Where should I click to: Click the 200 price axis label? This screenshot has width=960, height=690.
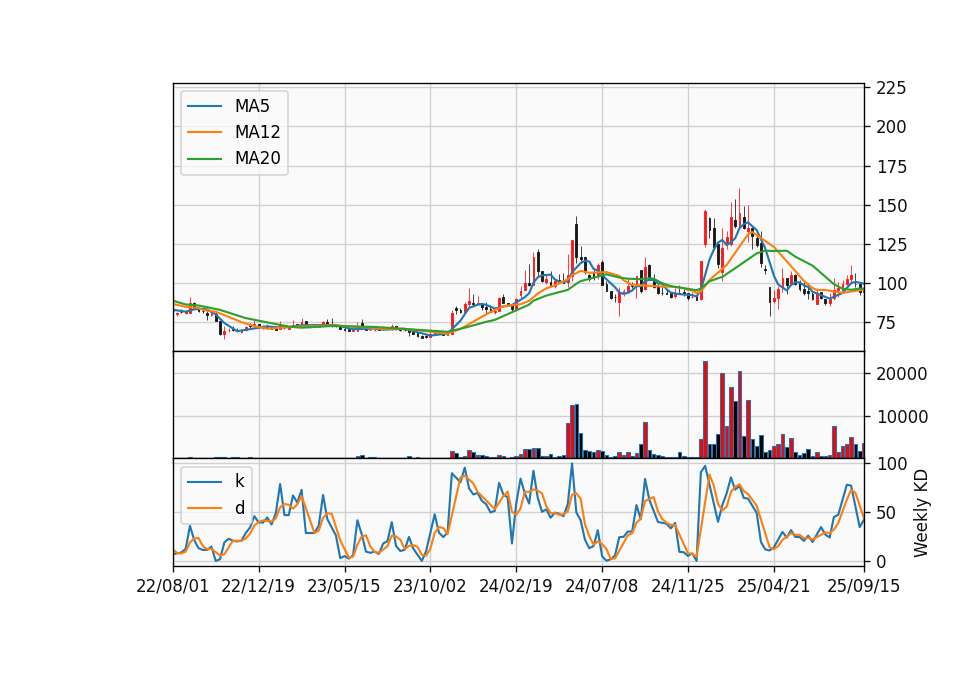[891, 127]
